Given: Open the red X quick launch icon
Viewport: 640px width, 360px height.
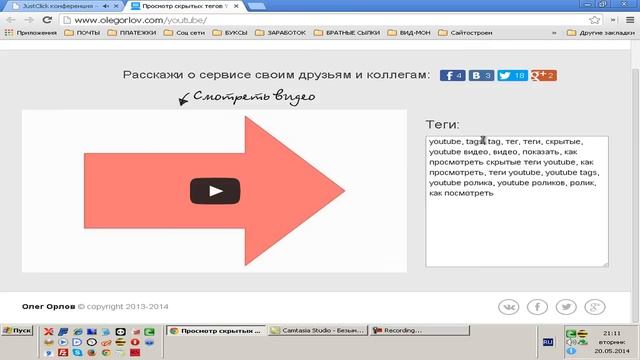Looking at the screenshot, I should 49,331.
